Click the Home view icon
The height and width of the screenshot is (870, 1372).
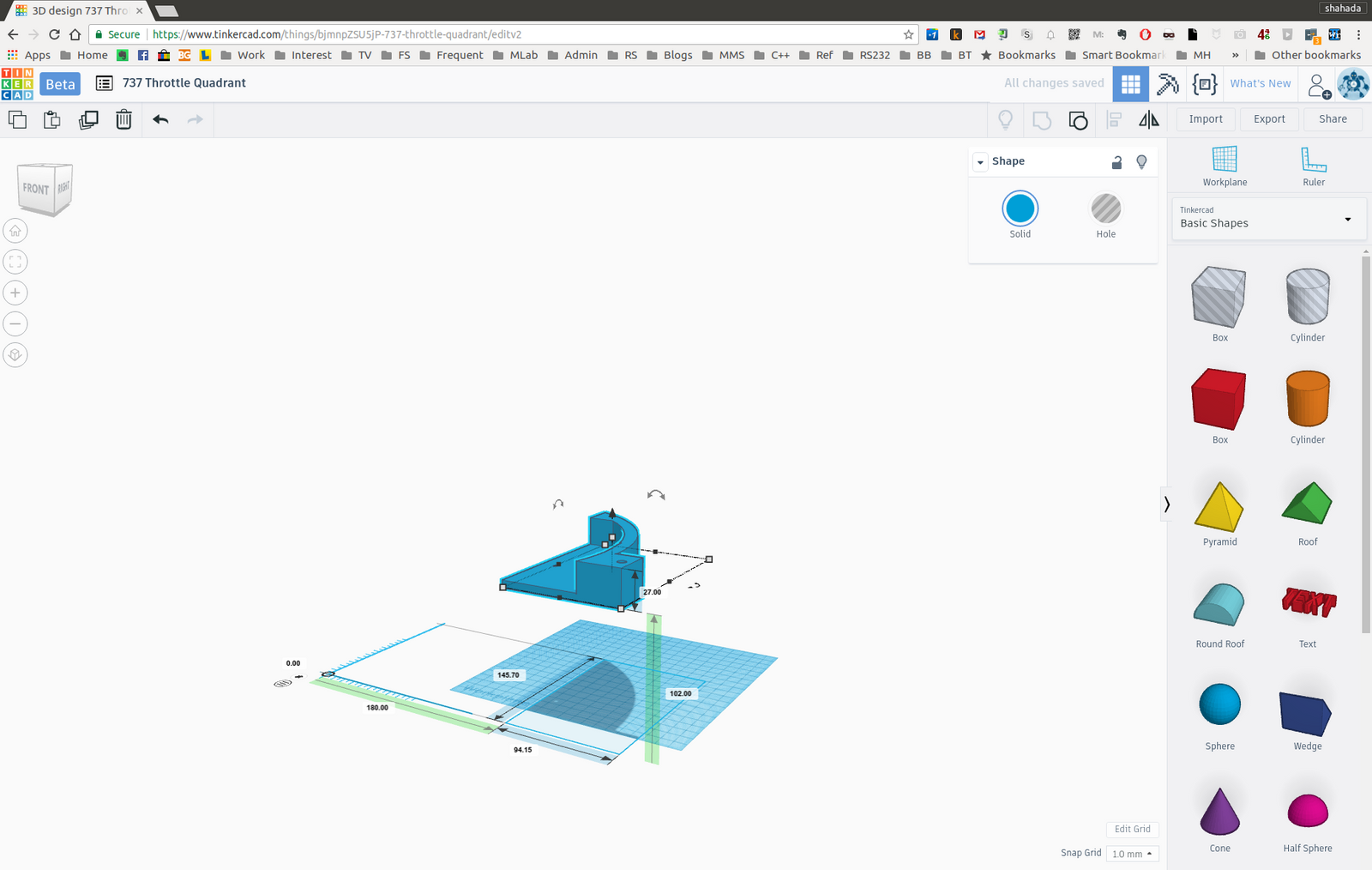15,231
